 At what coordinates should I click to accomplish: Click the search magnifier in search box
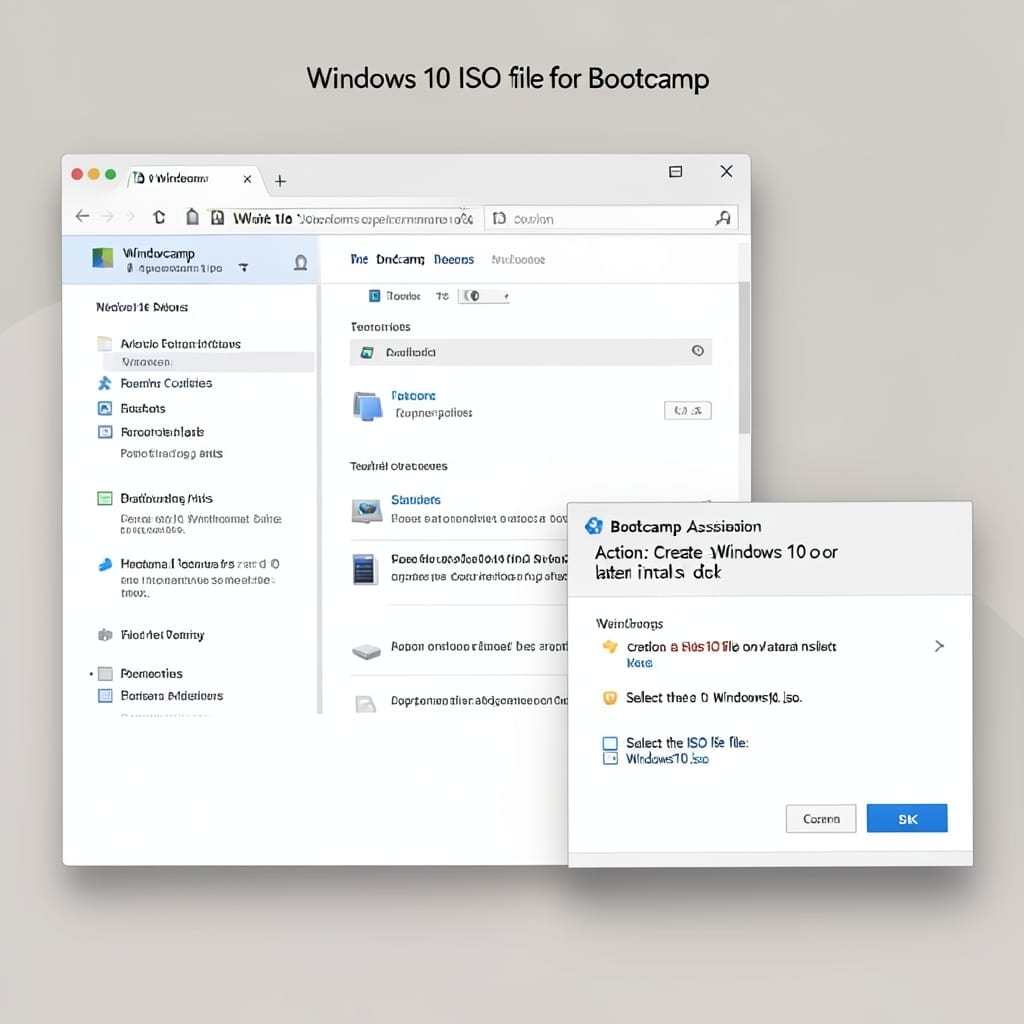point(723,218)
